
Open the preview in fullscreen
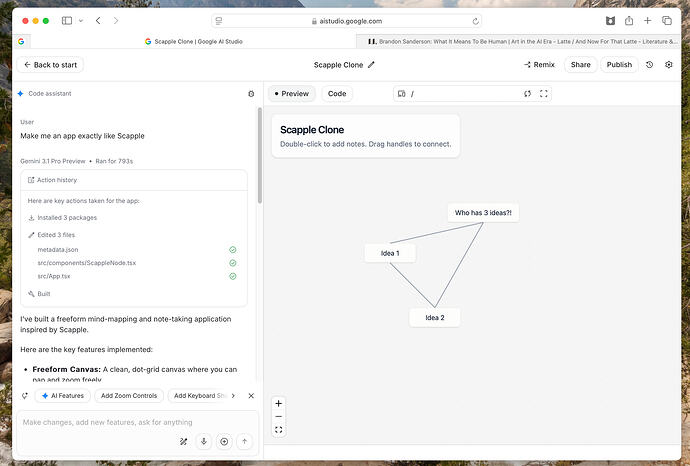(543, 94)
